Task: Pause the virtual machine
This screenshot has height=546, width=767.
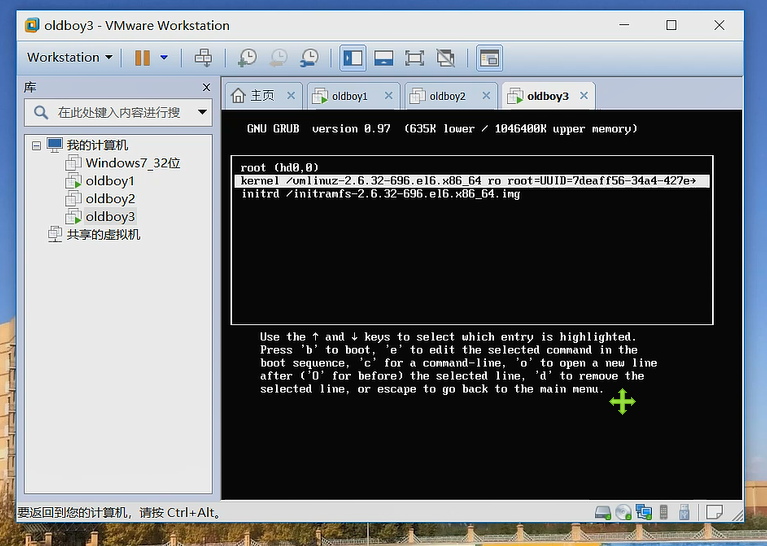Action: [x=142, y=58]
